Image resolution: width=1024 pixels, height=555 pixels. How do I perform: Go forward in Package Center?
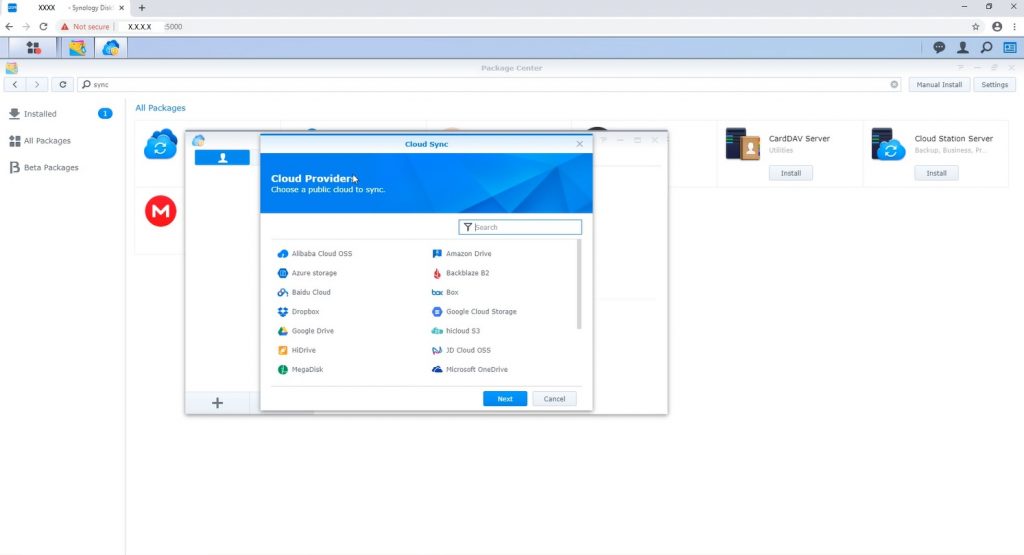(x=37, y=84)
